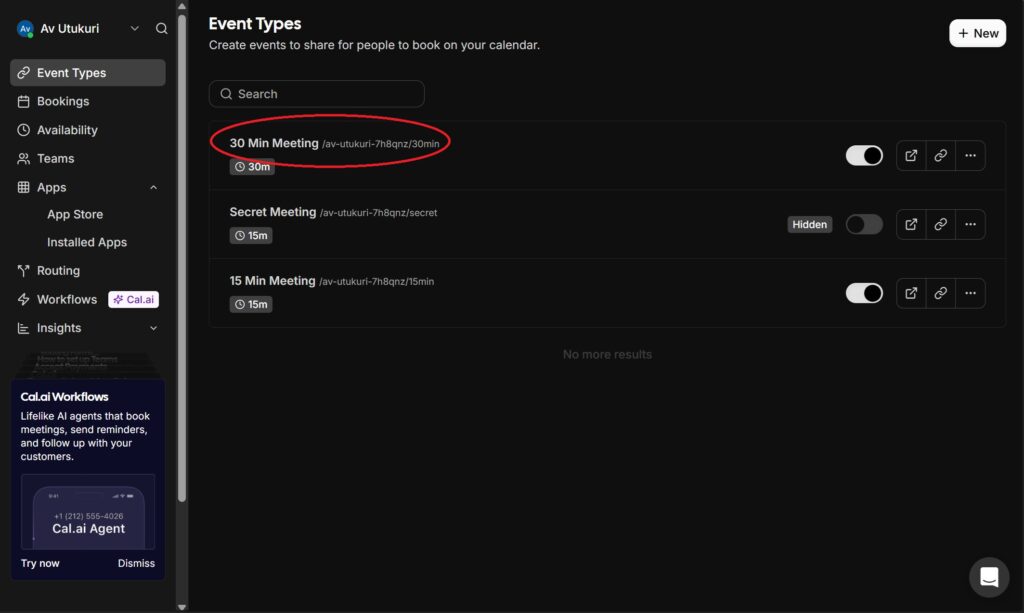1024x613 pixels.
Task: Open preview for 30 Min Meeting
Action: click(911, 156)
